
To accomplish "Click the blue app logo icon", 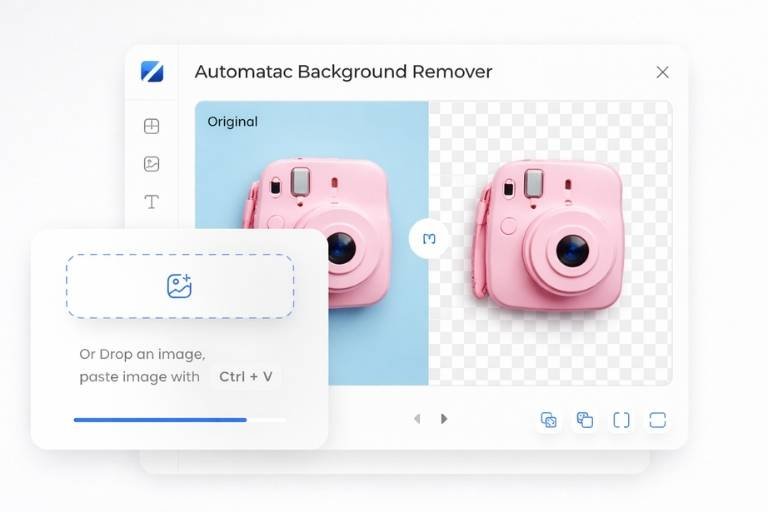I will pos(152,72).
